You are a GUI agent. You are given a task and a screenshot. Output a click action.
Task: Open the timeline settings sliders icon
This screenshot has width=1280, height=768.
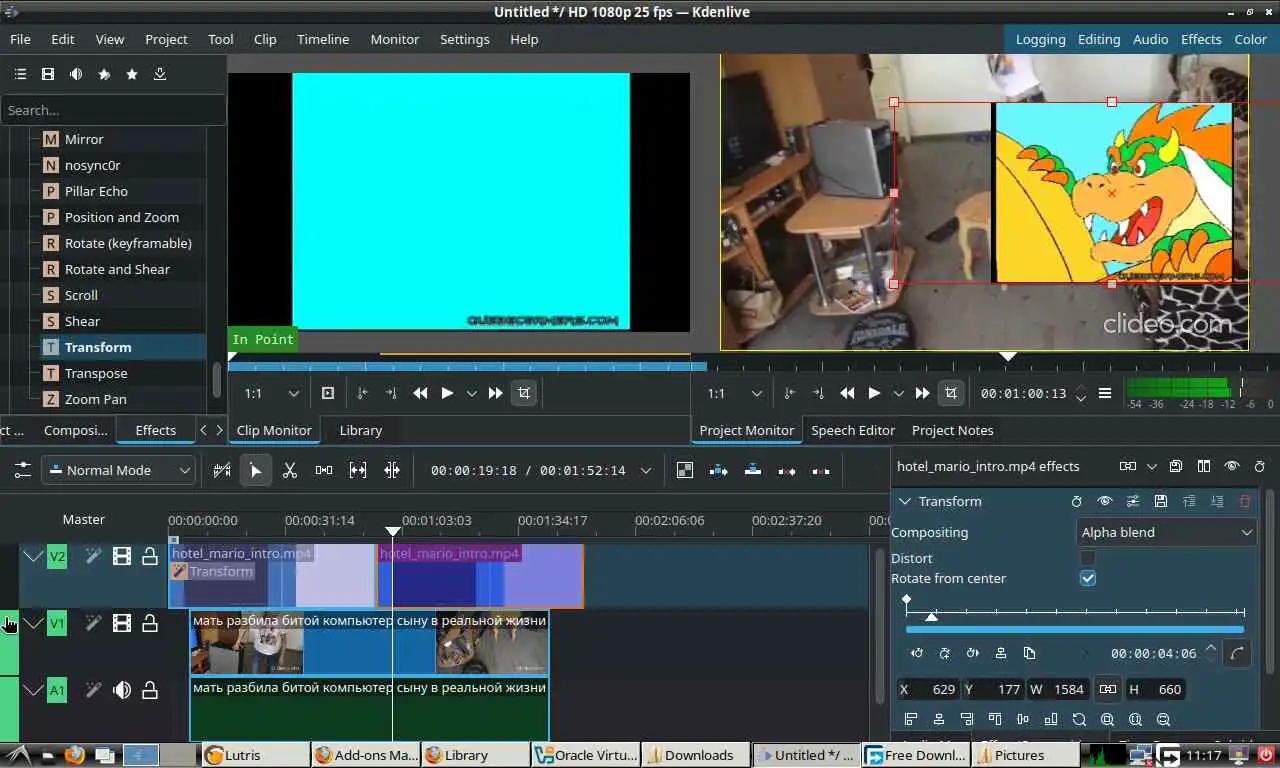[x=22, y=470]
